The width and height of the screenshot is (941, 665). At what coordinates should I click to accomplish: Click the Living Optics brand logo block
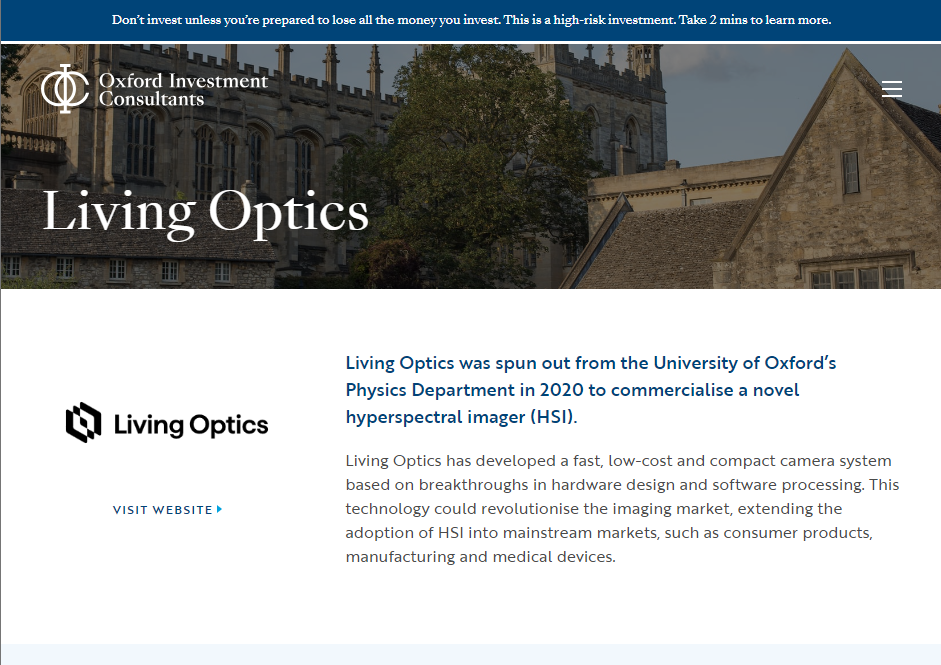coord(167,422)
